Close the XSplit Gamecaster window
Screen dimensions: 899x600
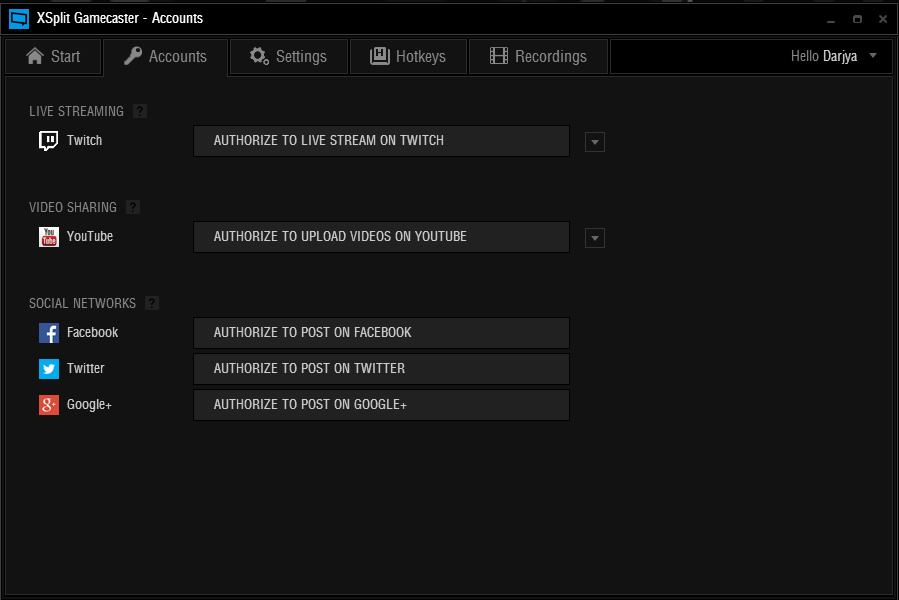[883, 19]
